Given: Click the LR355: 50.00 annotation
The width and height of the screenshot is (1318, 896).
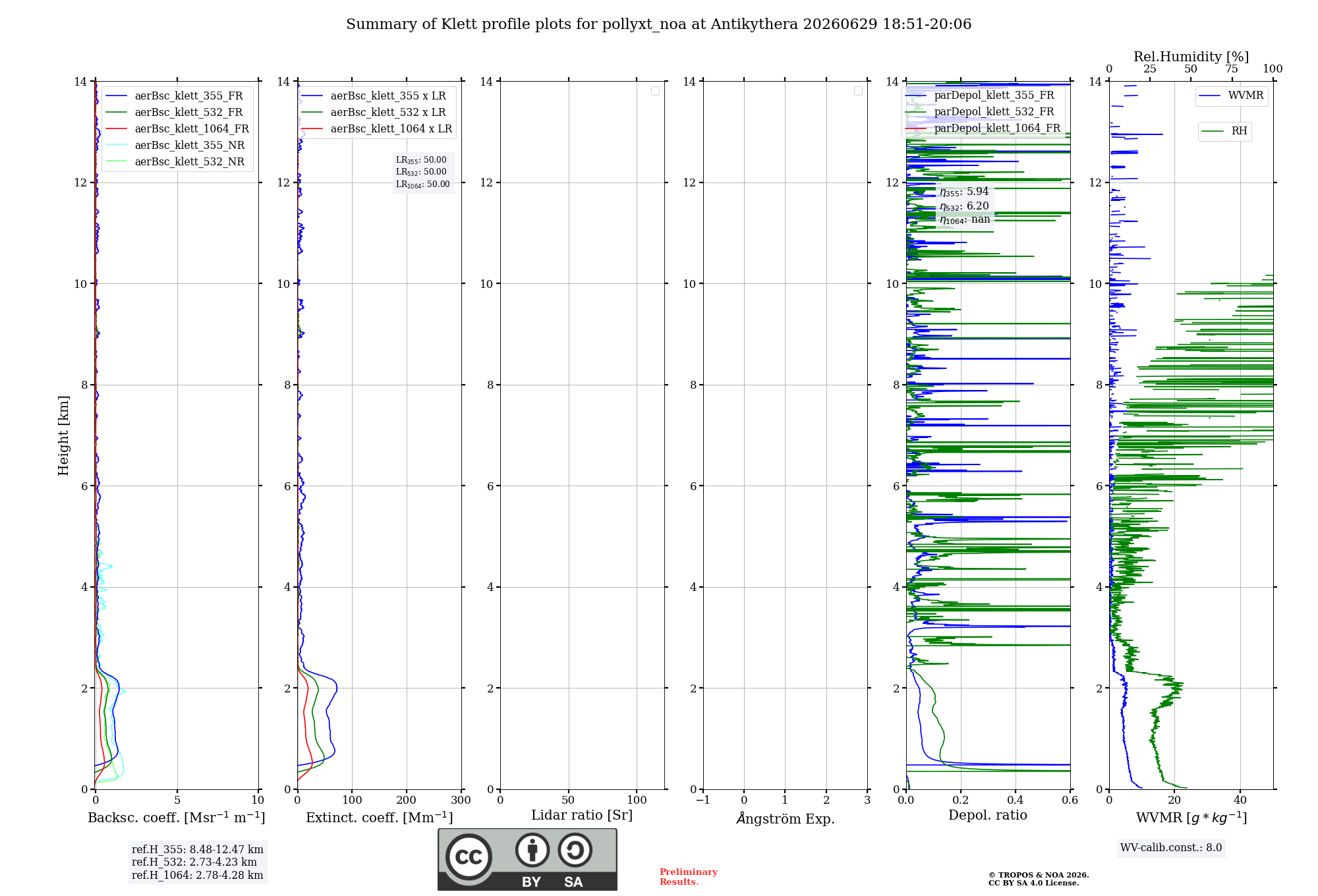Looking at the screenshot, I should pyautogui.click(x=421, y=160).
